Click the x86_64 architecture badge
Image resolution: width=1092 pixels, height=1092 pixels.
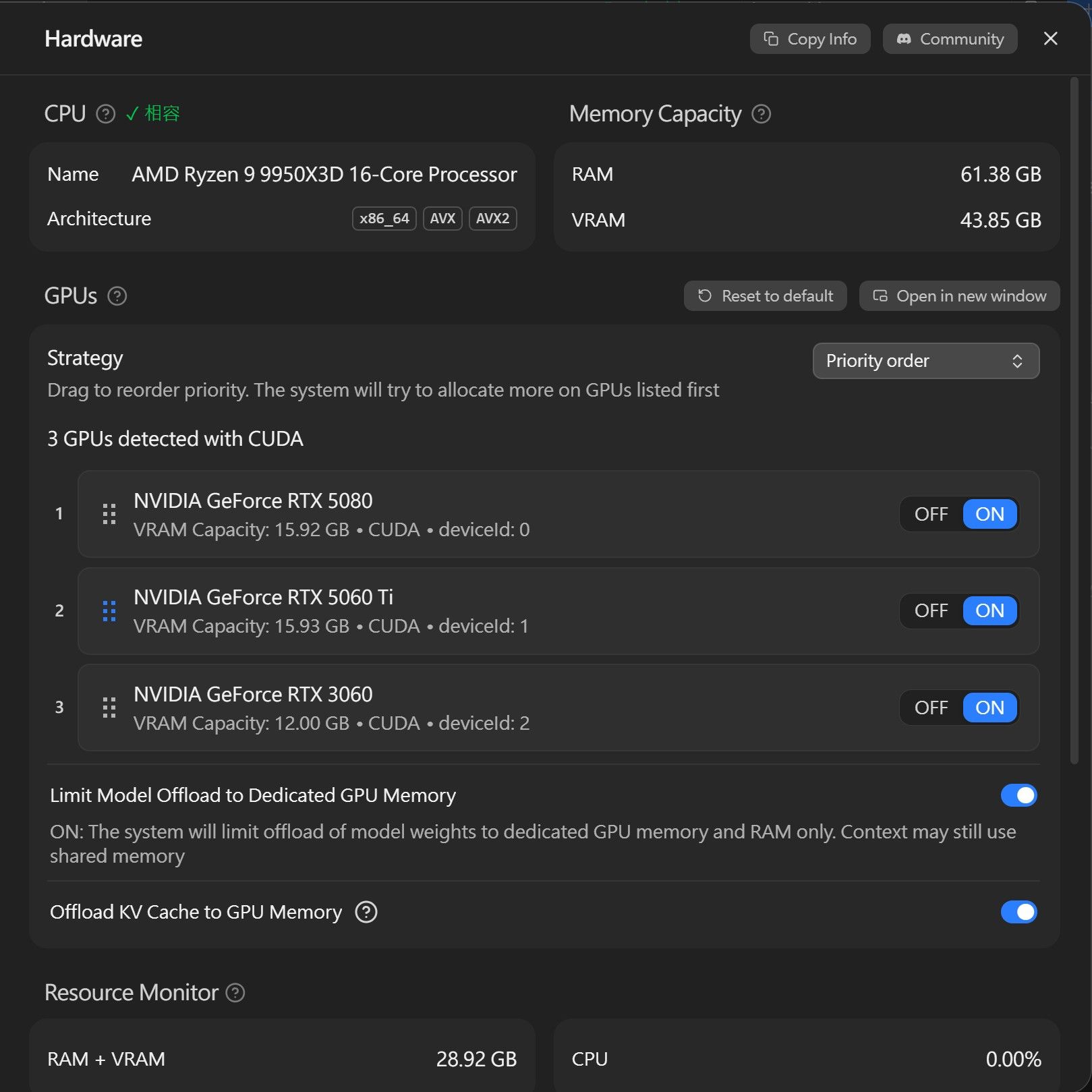click(384, 219)
